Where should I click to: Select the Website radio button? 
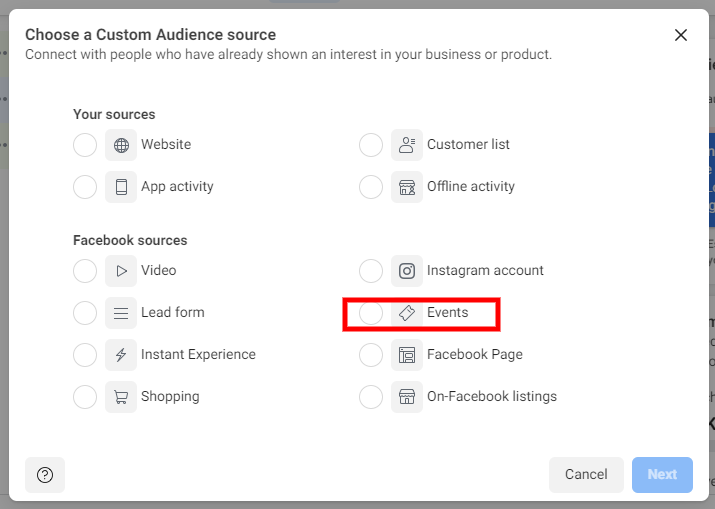tap(85, 145)
